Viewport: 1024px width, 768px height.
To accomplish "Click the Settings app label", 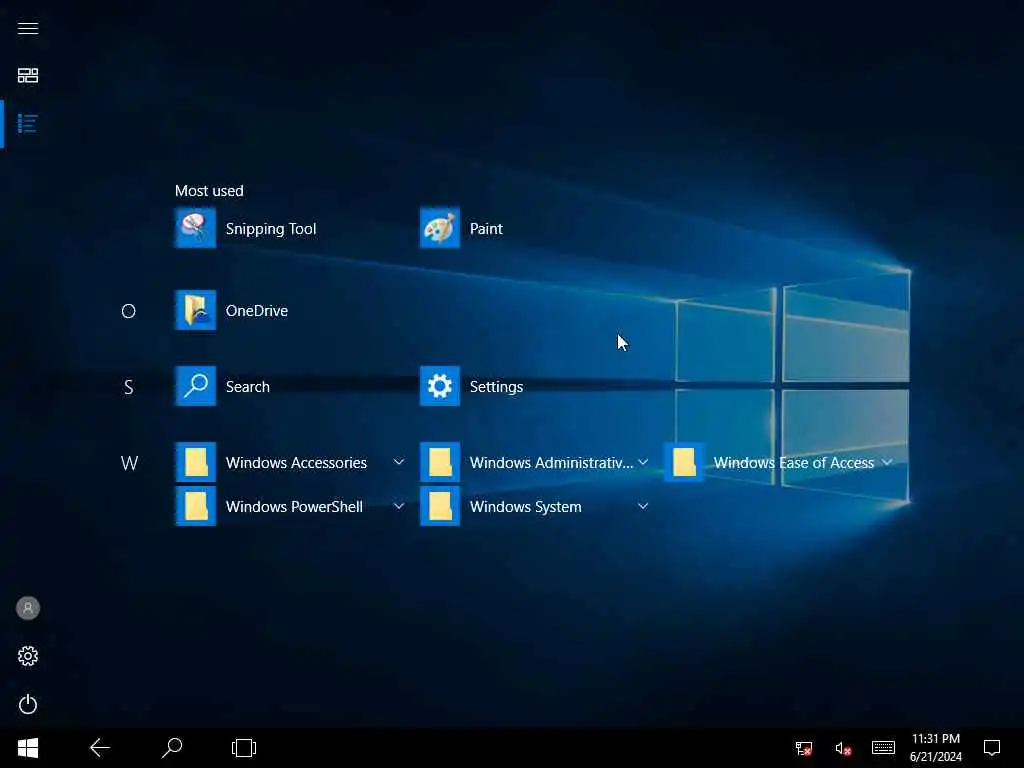I will (x=496, y=387).
